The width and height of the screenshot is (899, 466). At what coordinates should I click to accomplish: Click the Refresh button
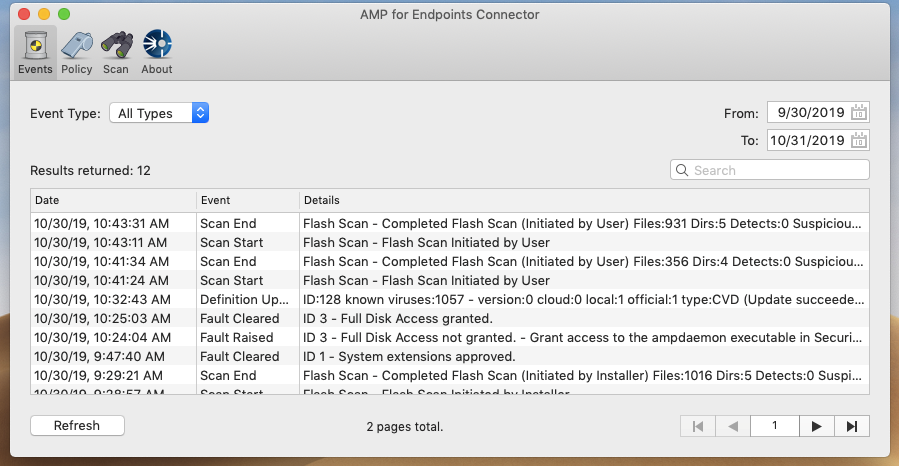coord(77,425)
